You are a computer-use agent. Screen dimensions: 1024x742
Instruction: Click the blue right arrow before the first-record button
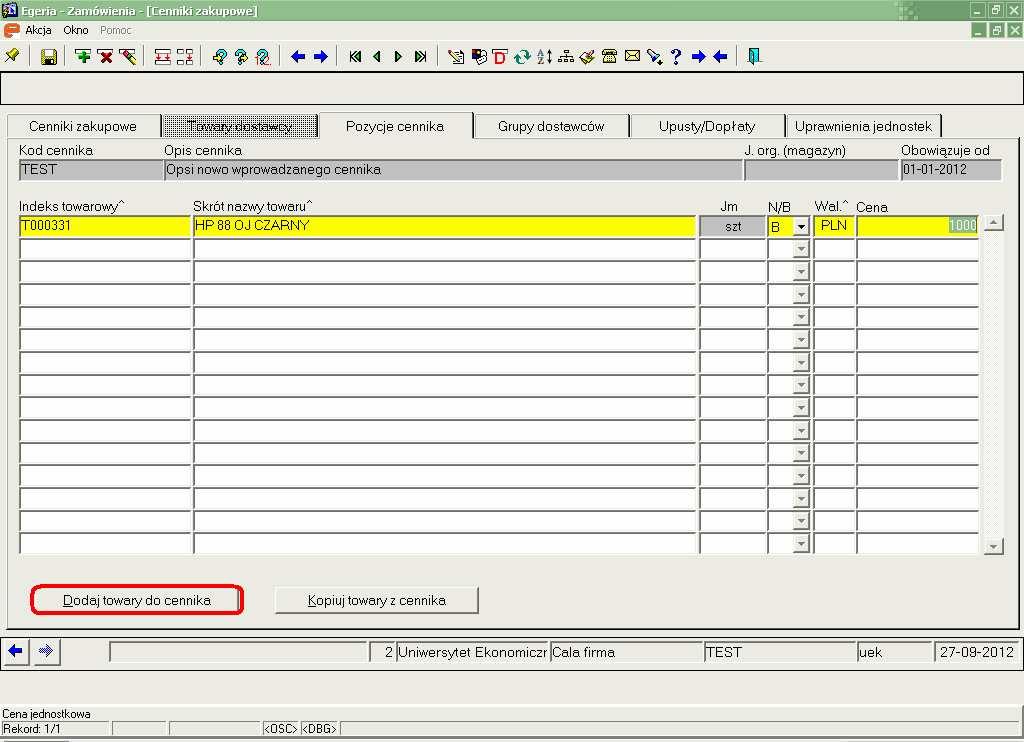coord(320,57)
